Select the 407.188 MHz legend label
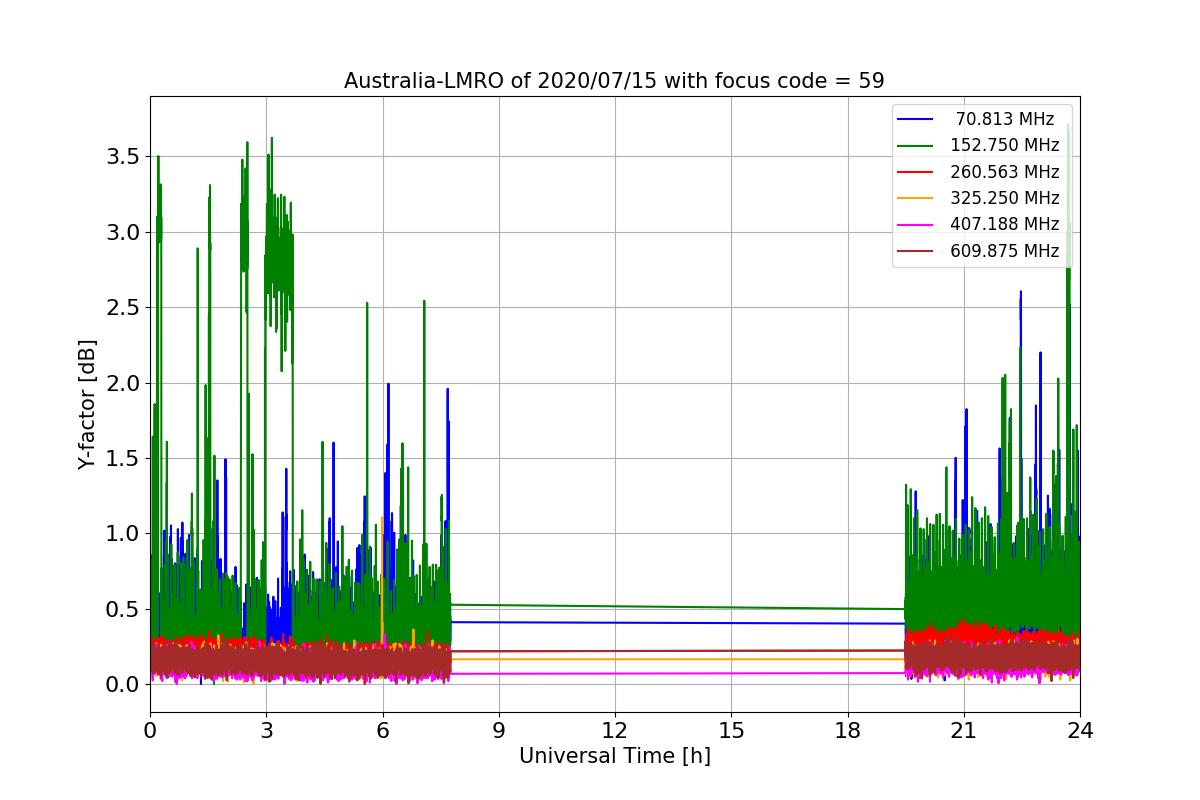Screen dimensions: 1200x800 (x=1005, y=224)
